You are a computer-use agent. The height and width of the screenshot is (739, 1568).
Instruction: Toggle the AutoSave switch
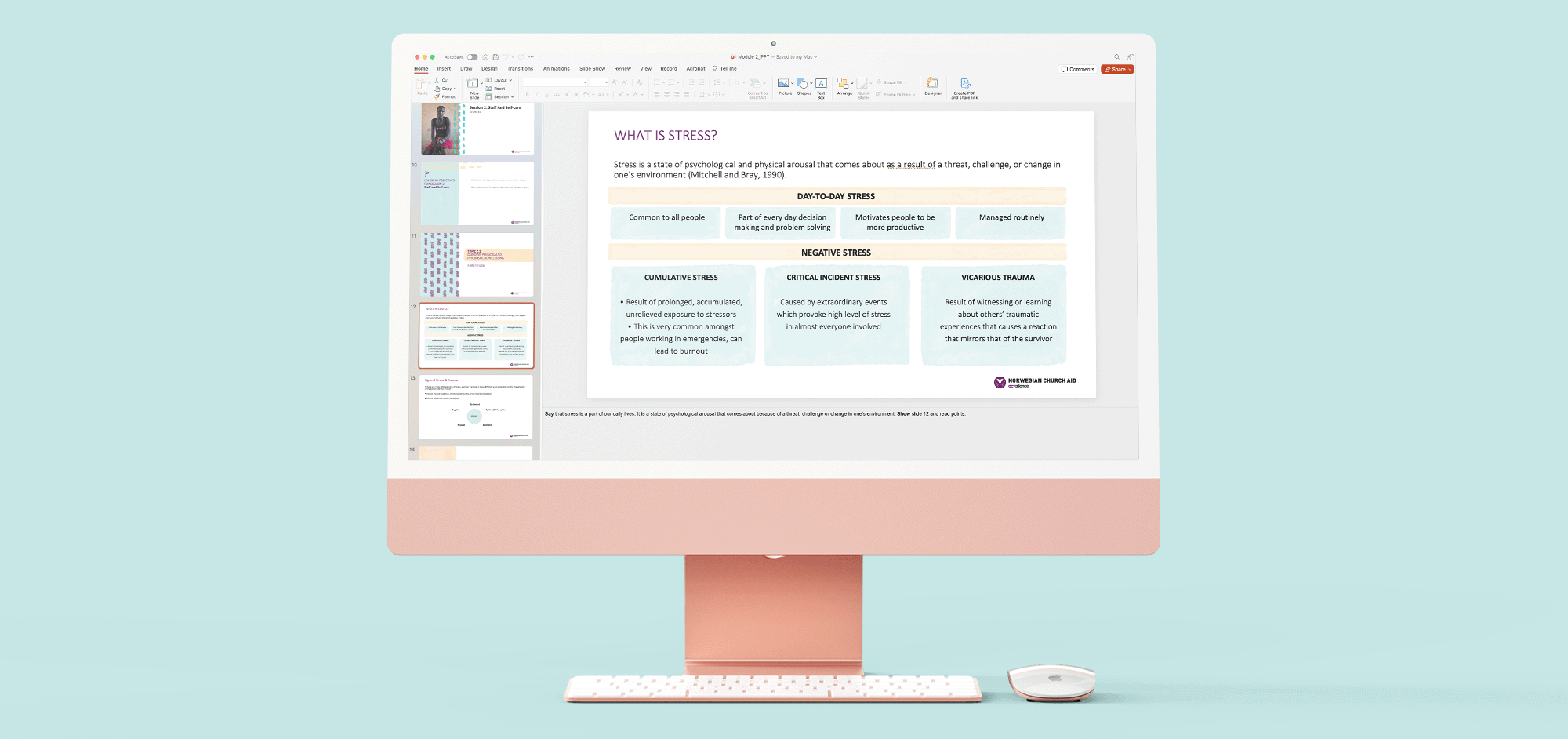[472, 57]
